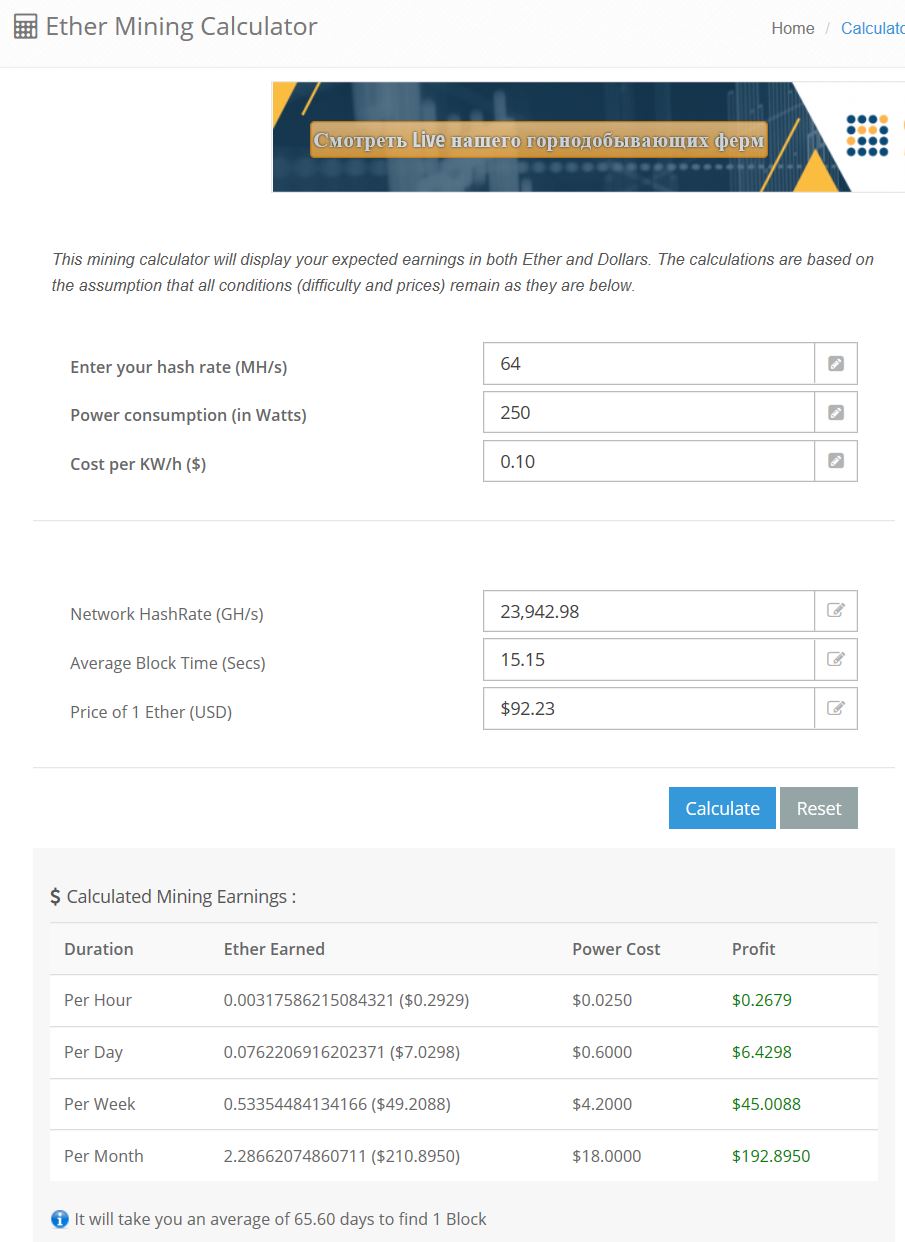Focus the hash rate input field
Screen dimensions: 905x1242
point(648,364)
